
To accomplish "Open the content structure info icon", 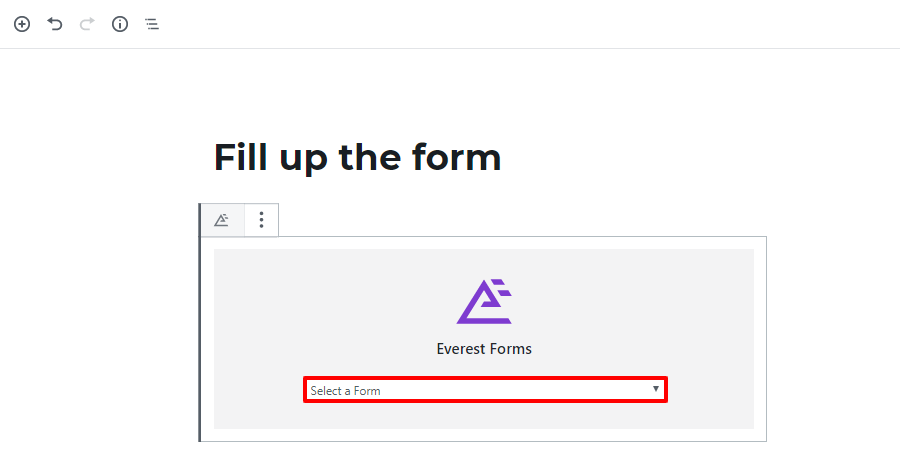I will coord(119,24).
